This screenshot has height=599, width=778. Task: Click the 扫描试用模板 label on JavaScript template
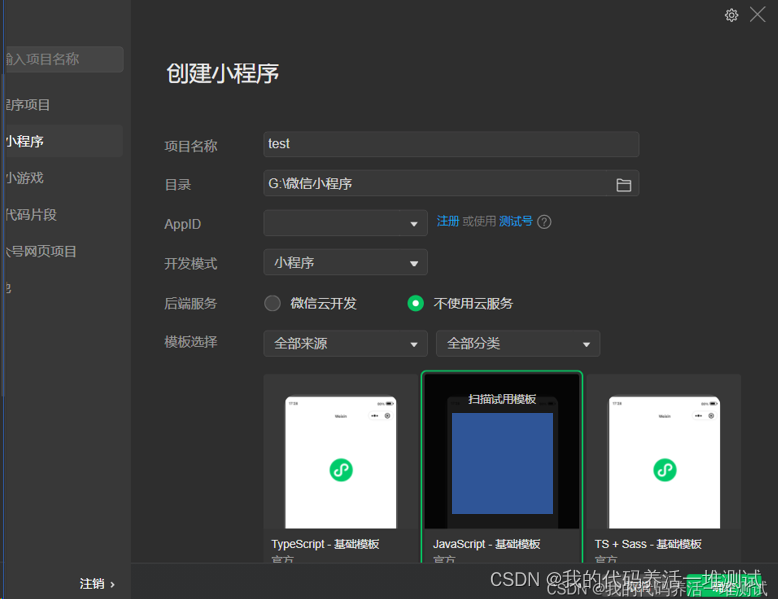tap(502, 399)
